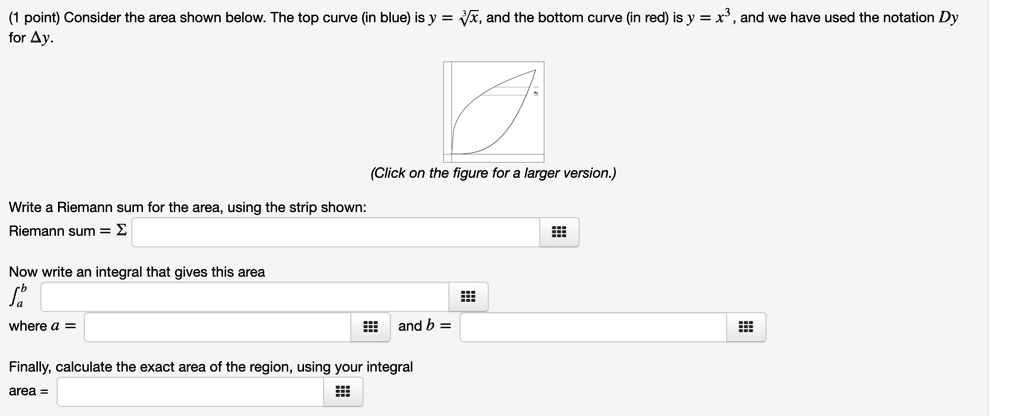Select the input box for a
Viewport: 1024px width, 416px height.
pyautogui.click(x=218, y=327)
